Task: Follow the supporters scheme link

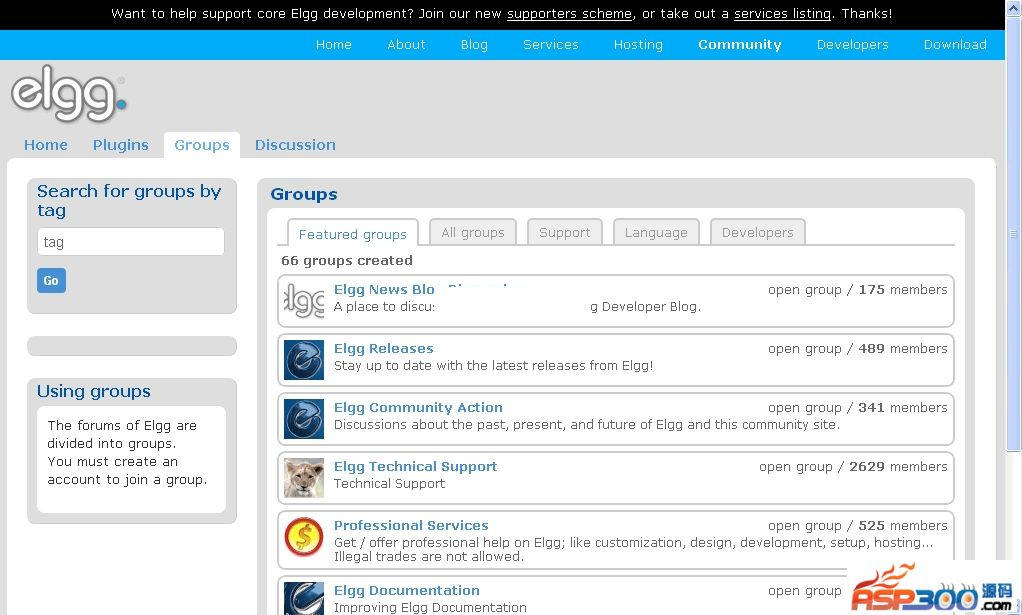Action: [570, 14]
